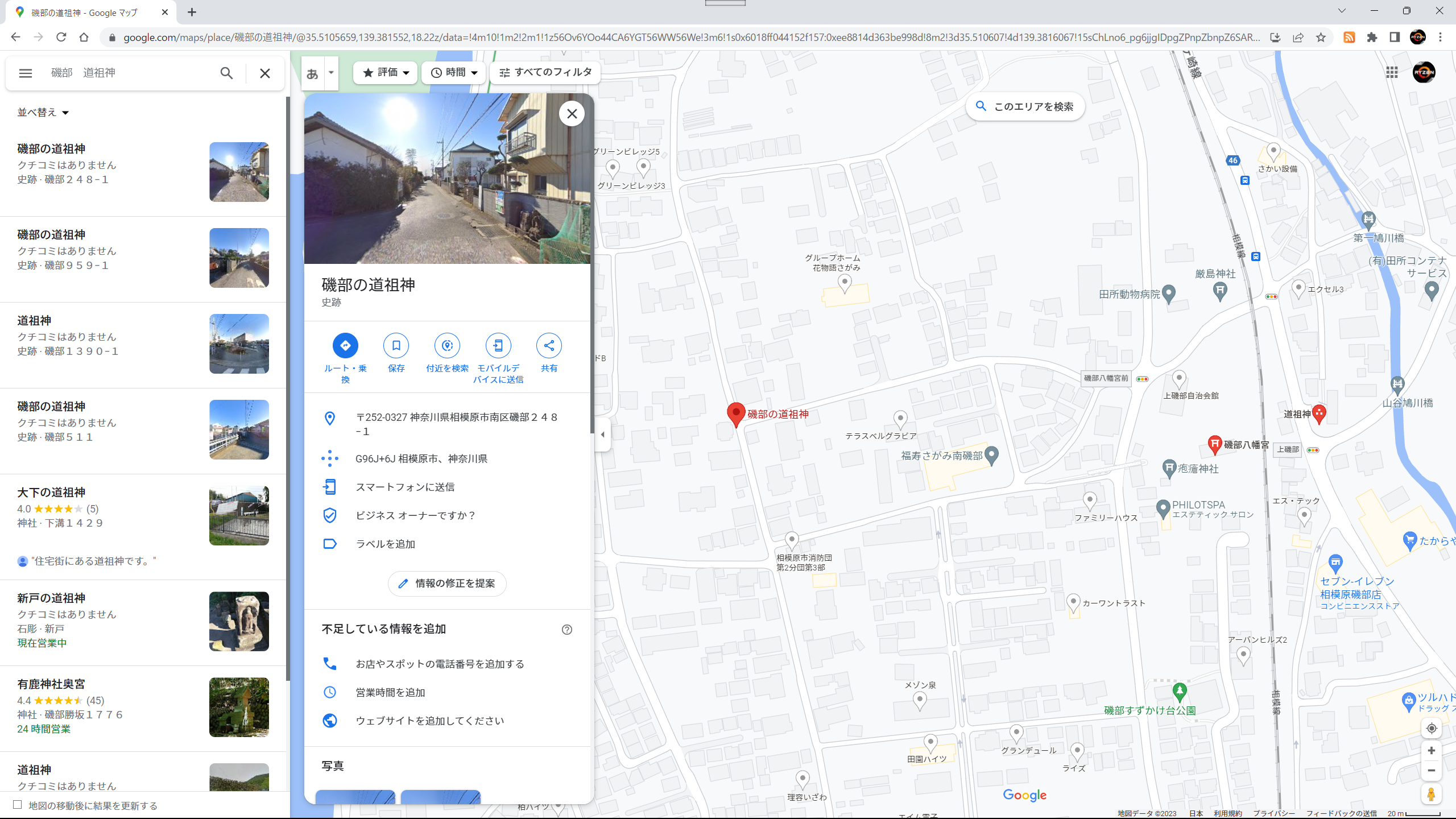Select result 大下の道祖神

pyautogui.click(x=142, y=526)
